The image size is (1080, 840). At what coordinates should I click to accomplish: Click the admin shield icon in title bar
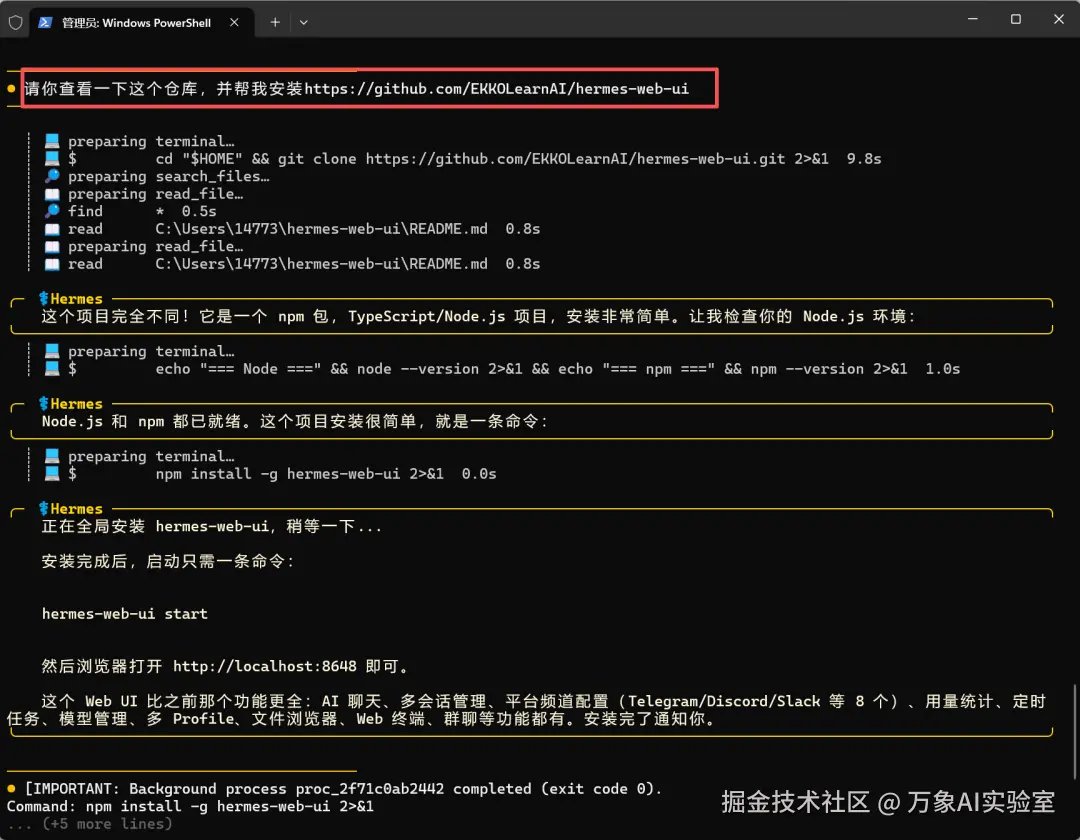pos(15,23)
